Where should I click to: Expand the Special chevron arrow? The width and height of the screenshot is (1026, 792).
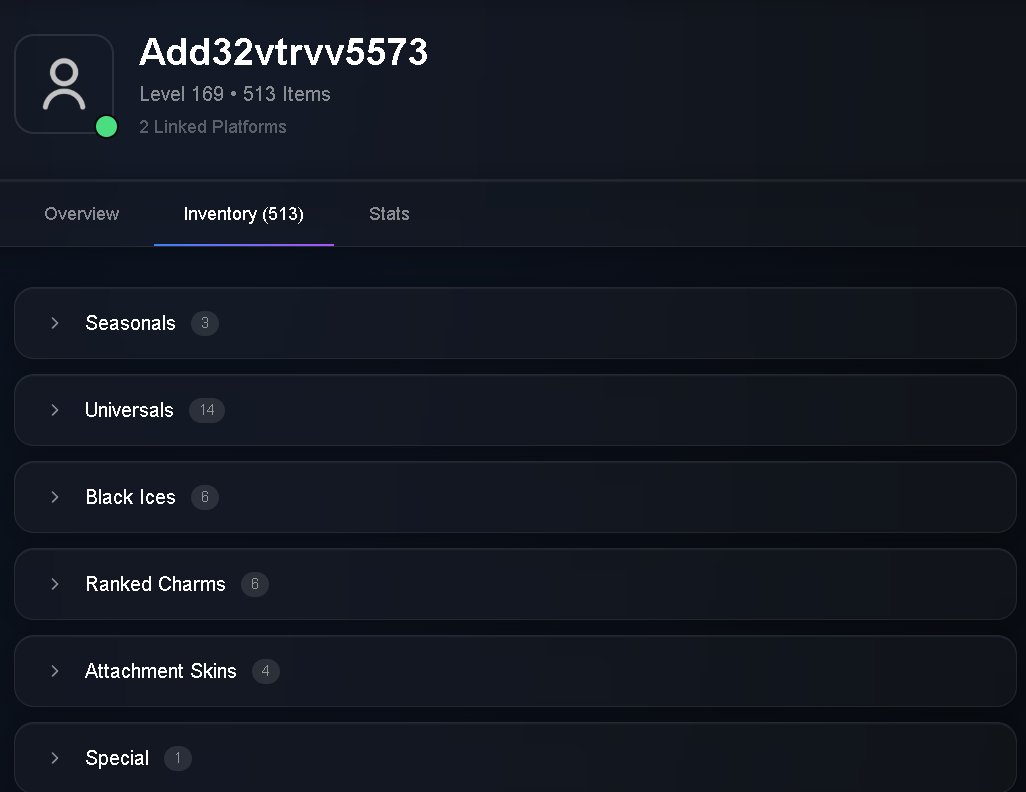[x=55, y=758]
